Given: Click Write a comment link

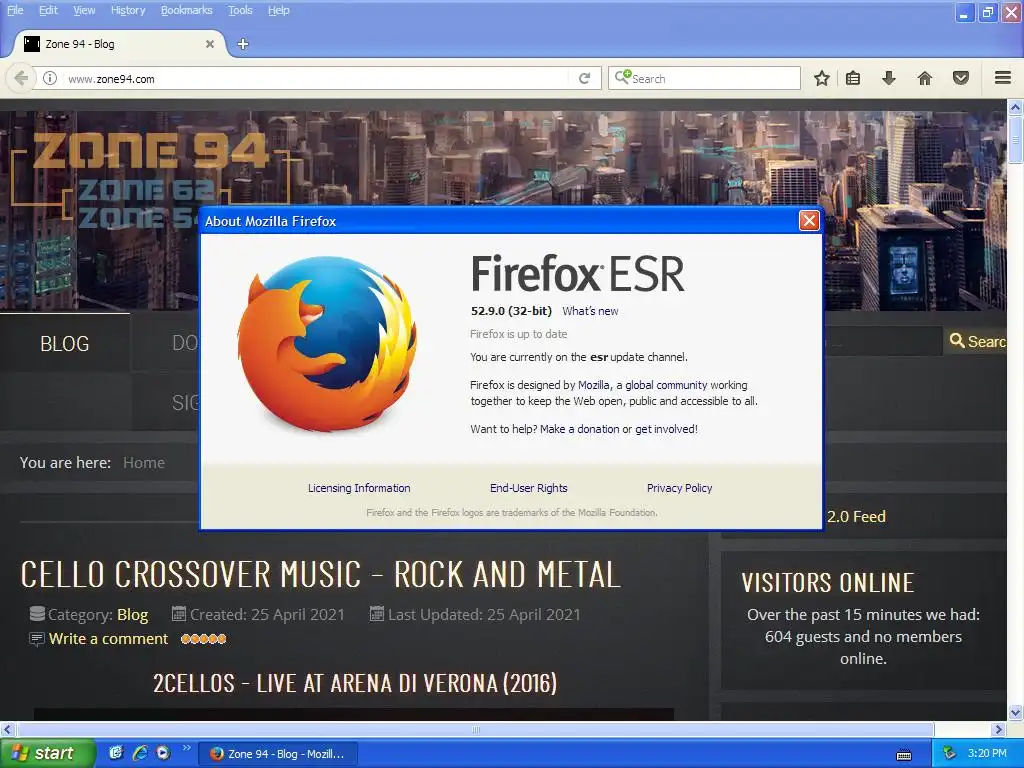Looking at the screenshot, I should pos(108,639).
